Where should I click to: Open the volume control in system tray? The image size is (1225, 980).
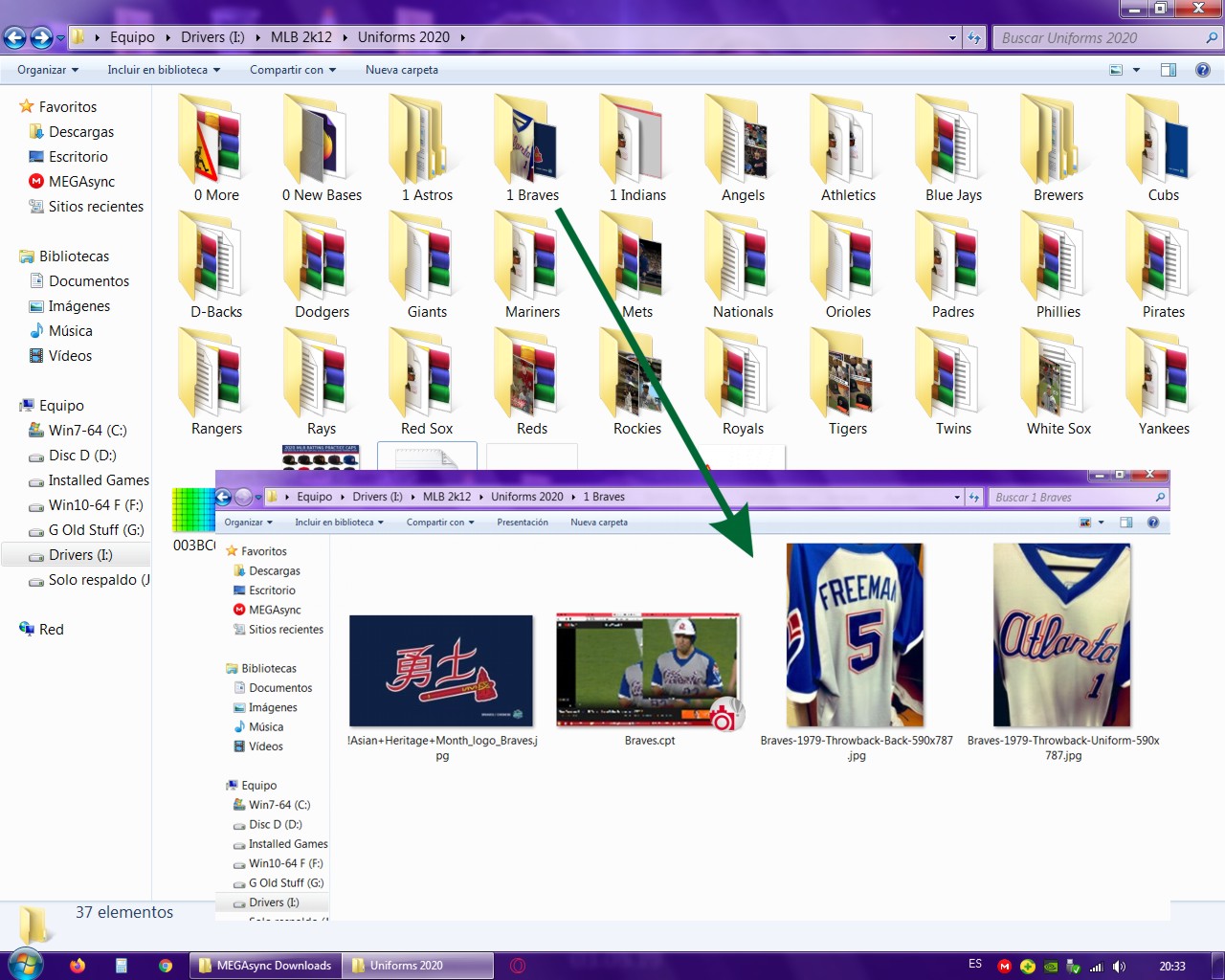(1119, 967)
